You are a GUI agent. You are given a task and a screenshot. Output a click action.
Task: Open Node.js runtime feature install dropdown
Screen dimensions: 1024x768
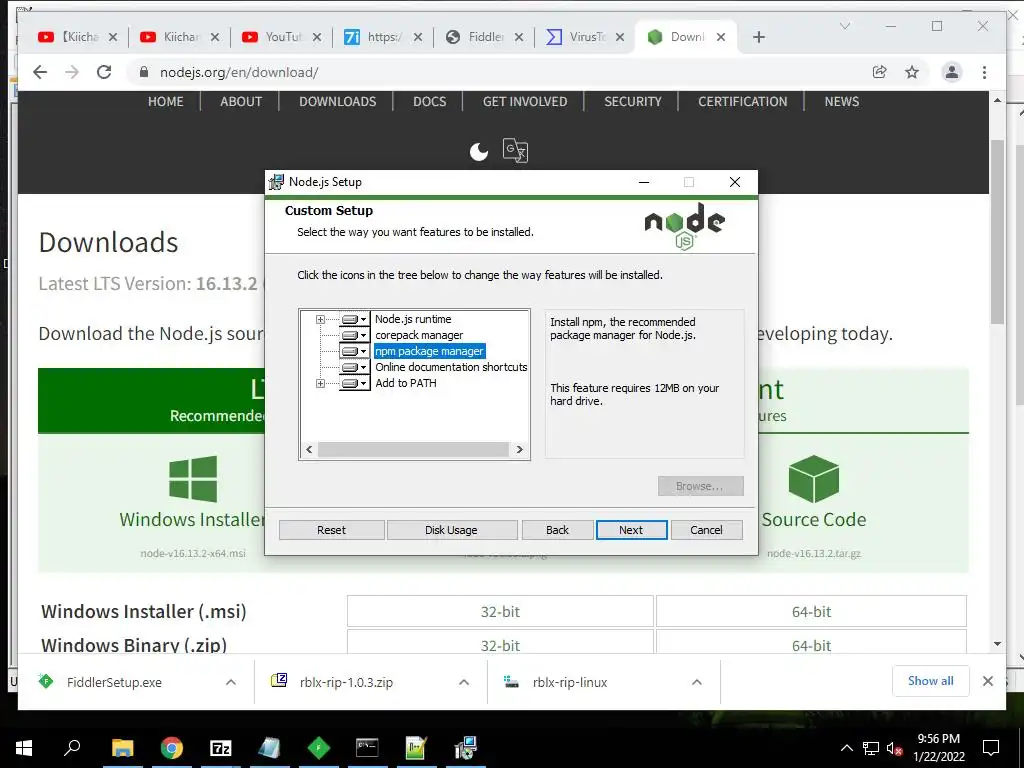pos(355,319)
